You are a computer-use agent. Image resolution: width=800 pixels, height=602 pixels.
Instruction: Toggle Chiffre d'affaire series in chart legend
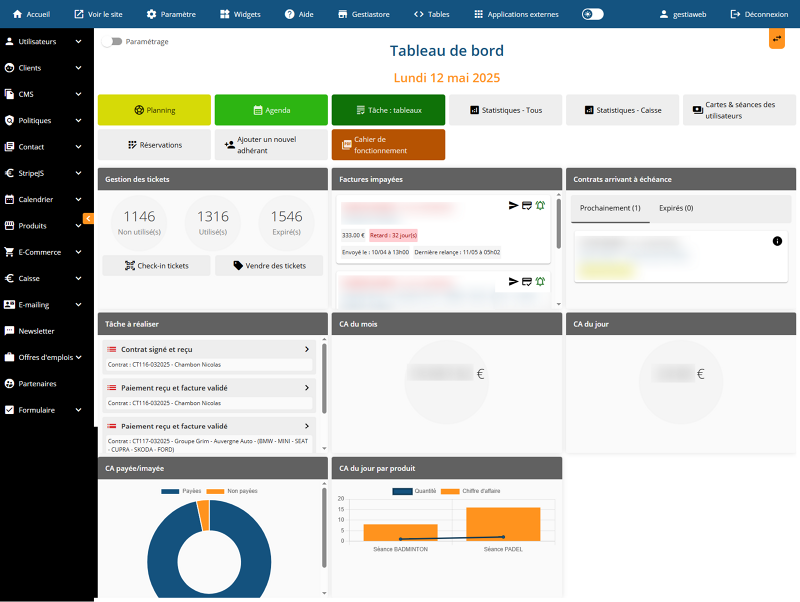[x=470, y=491]
